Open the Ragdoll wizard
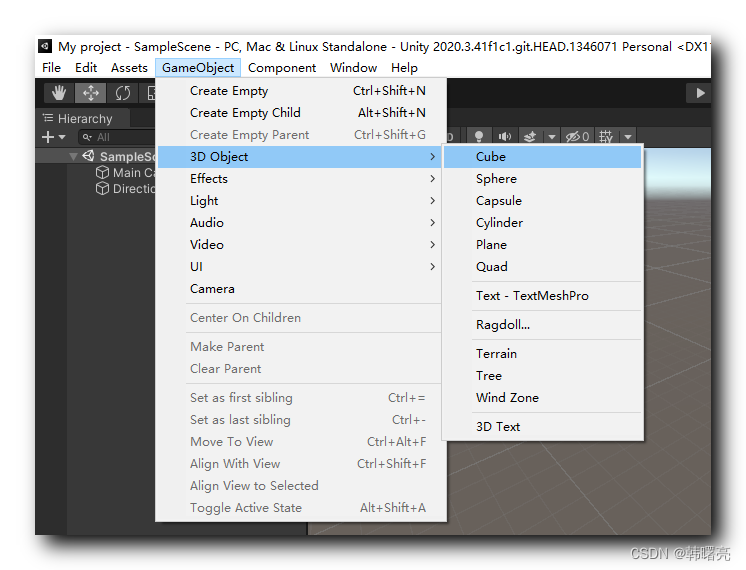 (x=543, y=325)
